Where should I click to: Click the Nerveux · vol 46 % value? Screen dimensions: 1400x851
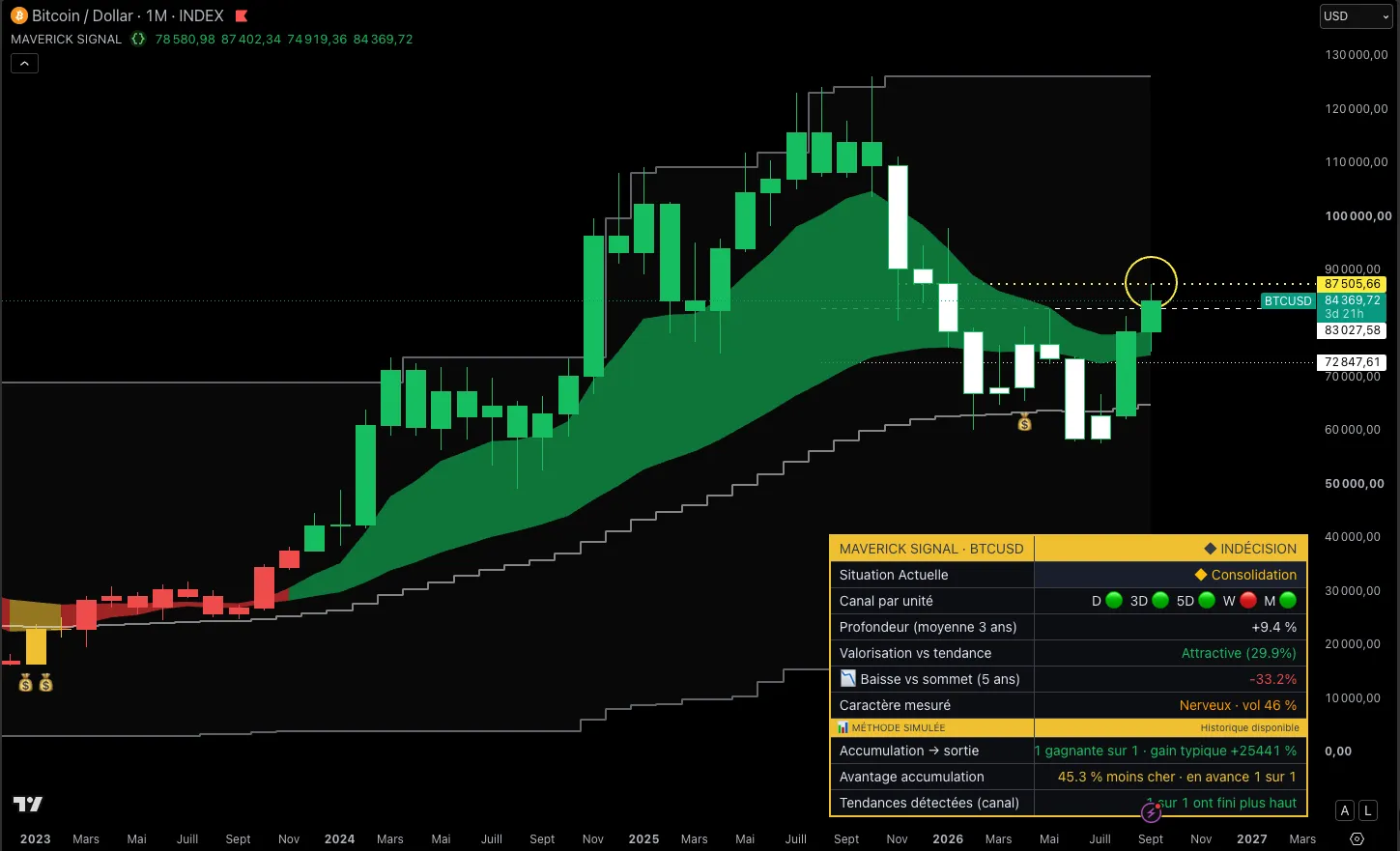[x=1238, y=705]
